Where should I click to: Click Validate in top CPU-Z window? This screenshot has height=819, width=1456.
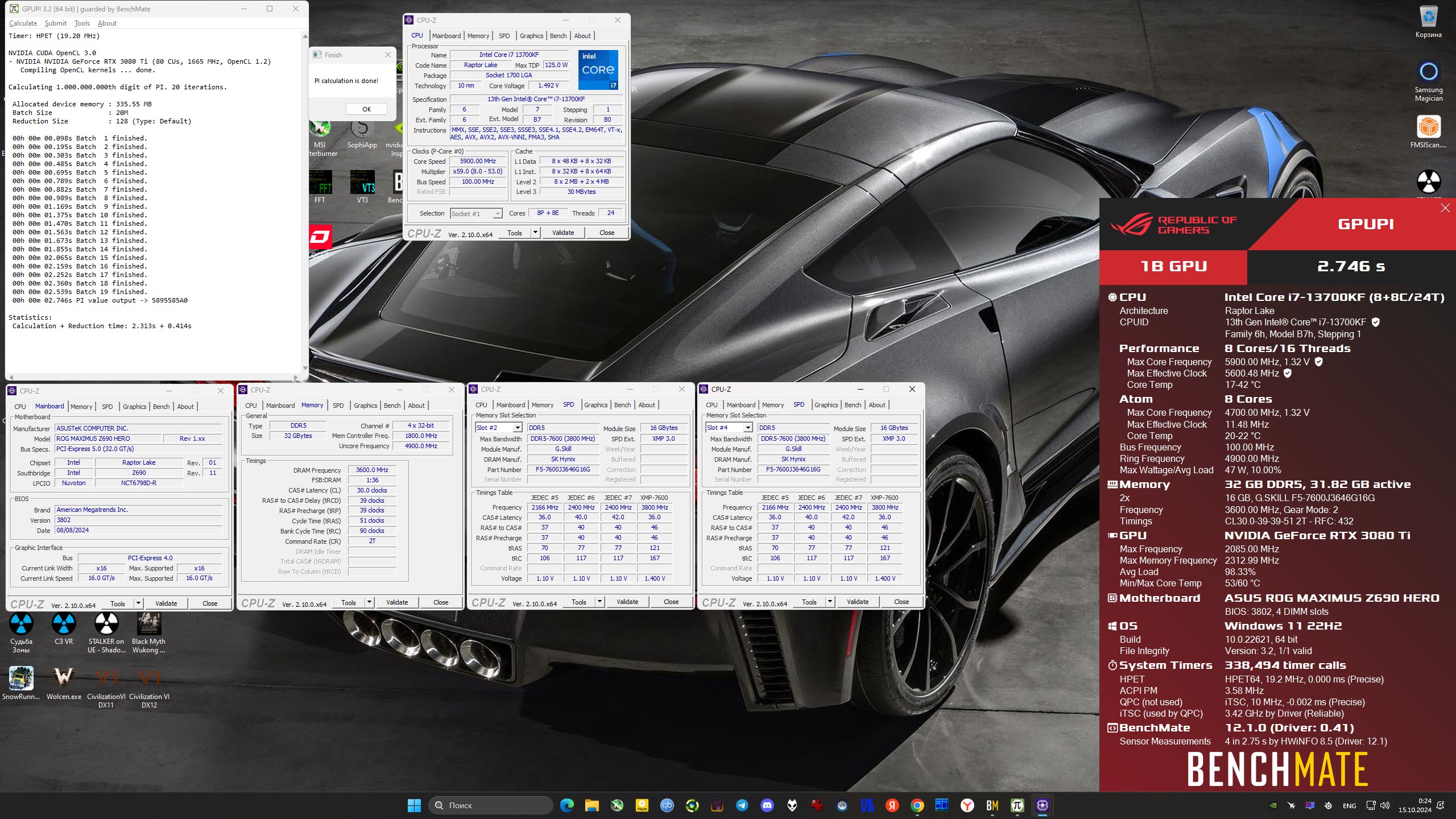[x=563, y=233]
